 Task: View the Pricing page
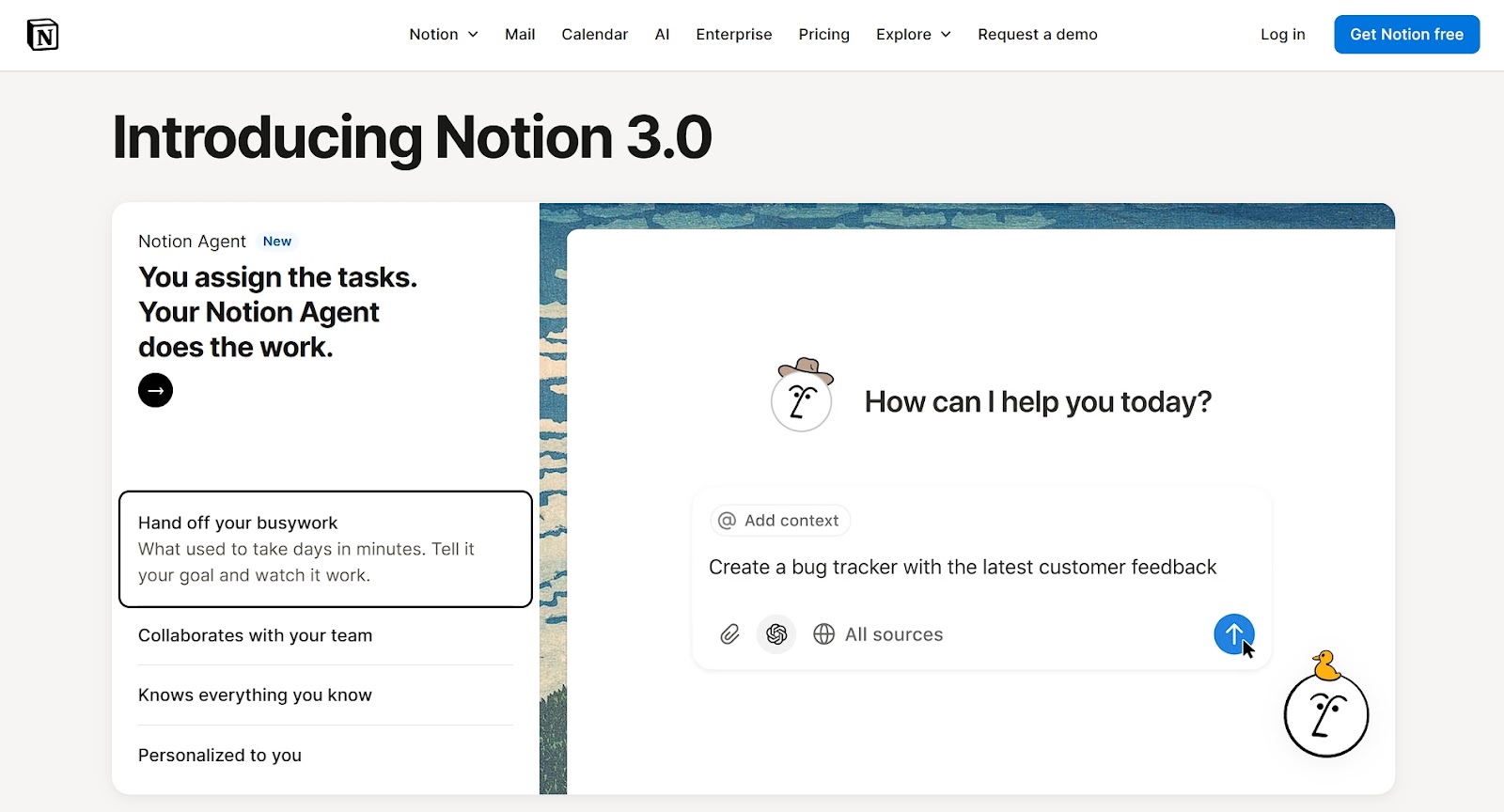click(824, 35)
